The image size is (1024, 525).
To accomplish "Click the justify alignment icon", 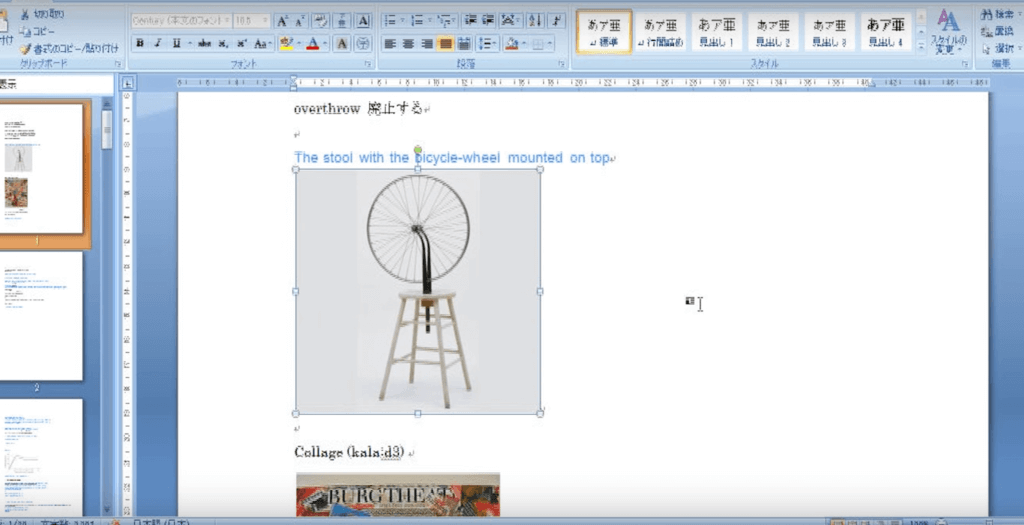I will click(445, 43).
